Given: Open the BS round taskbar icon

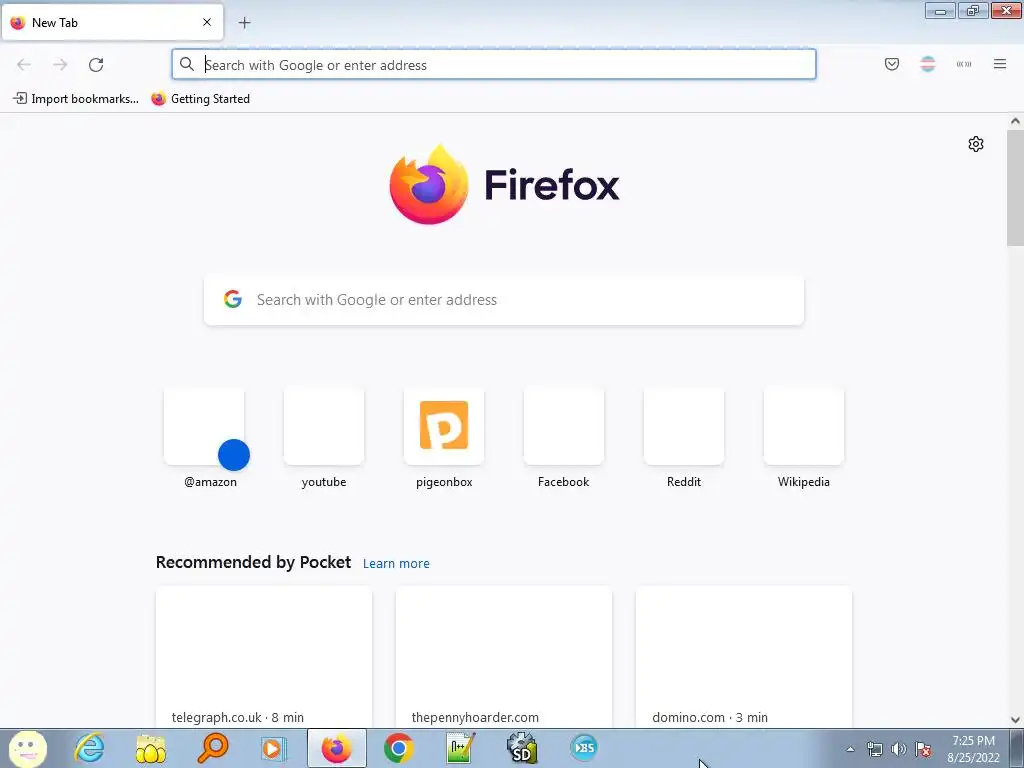Looking at the screenshot, I should tap(584, 748).
